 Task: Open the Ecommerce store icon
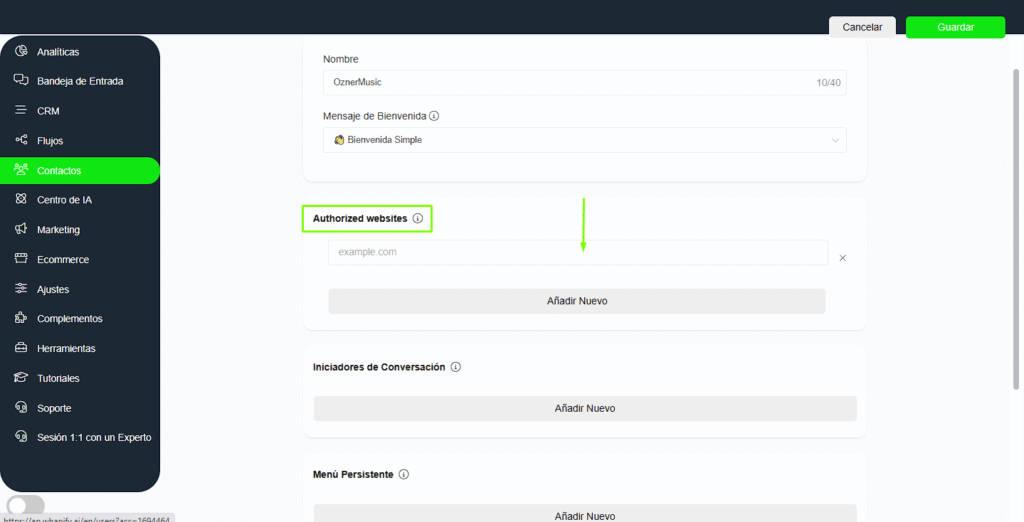point(21,259)
